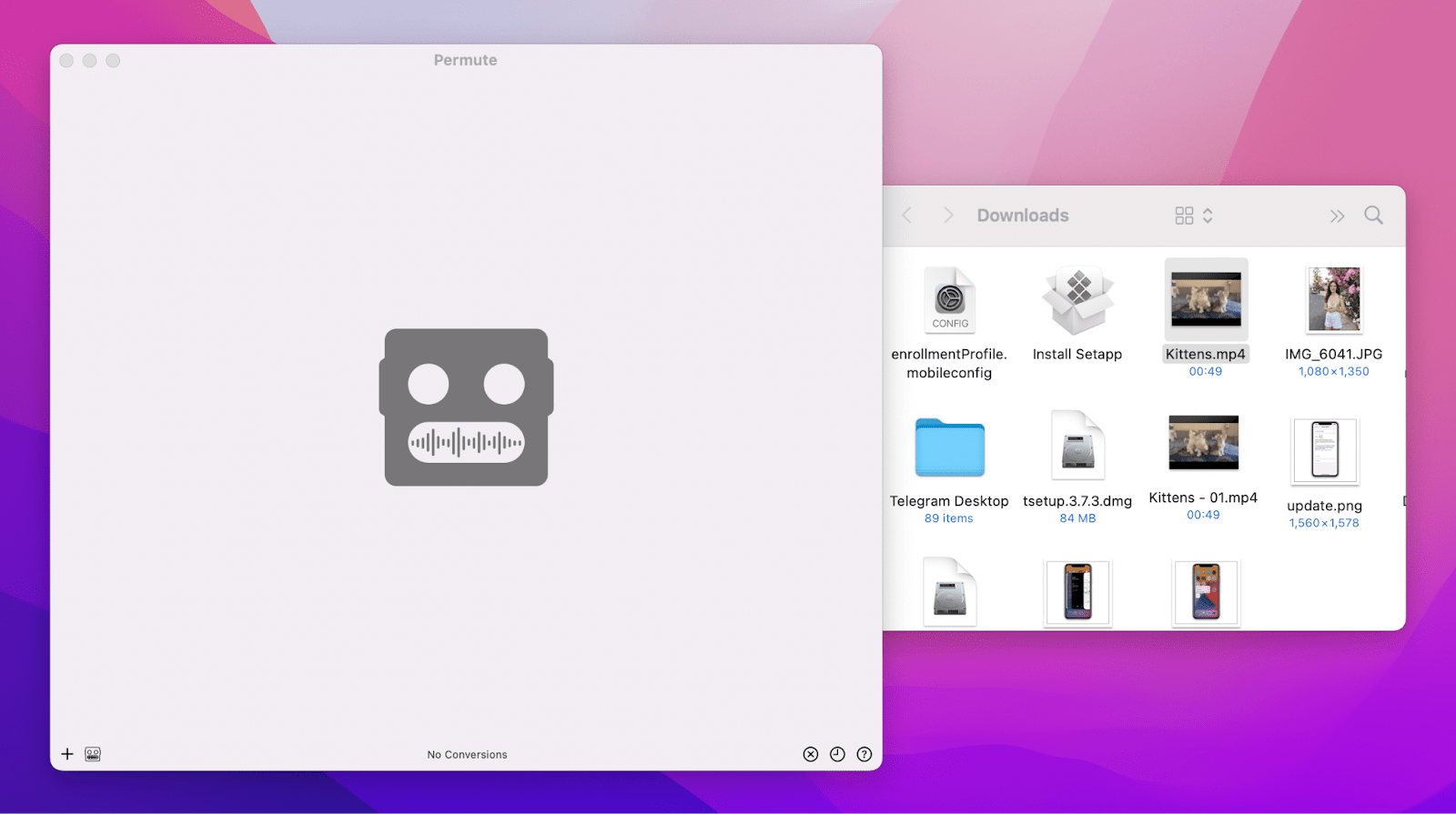Click the Kittens.mp4 file name label

click(x=1206, y=355)
